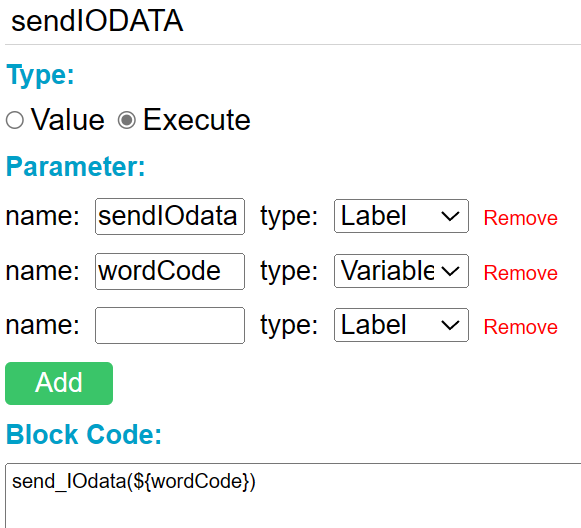Click the Value label text
The height and width of the screenshot is (528, 581).
tap(68, 120)
